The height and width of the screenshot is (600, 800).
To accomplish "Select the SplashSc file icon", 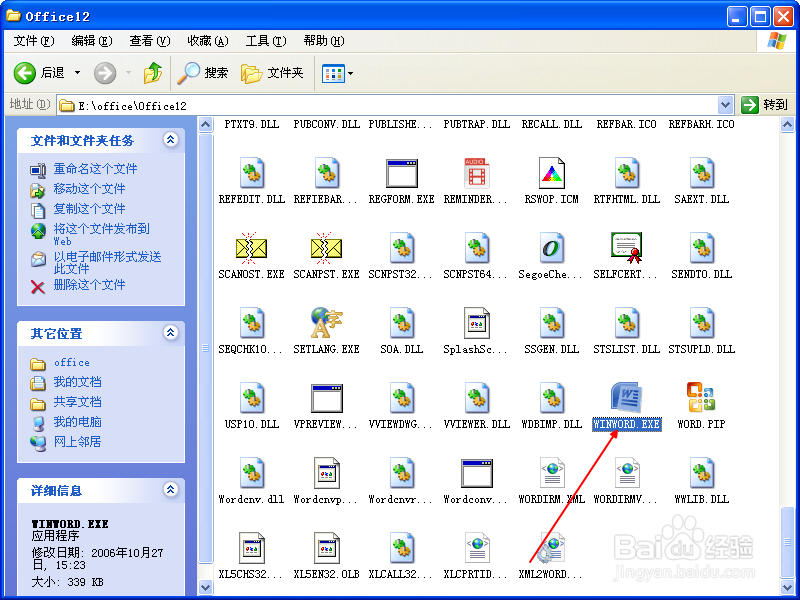I will click(477, 322).
